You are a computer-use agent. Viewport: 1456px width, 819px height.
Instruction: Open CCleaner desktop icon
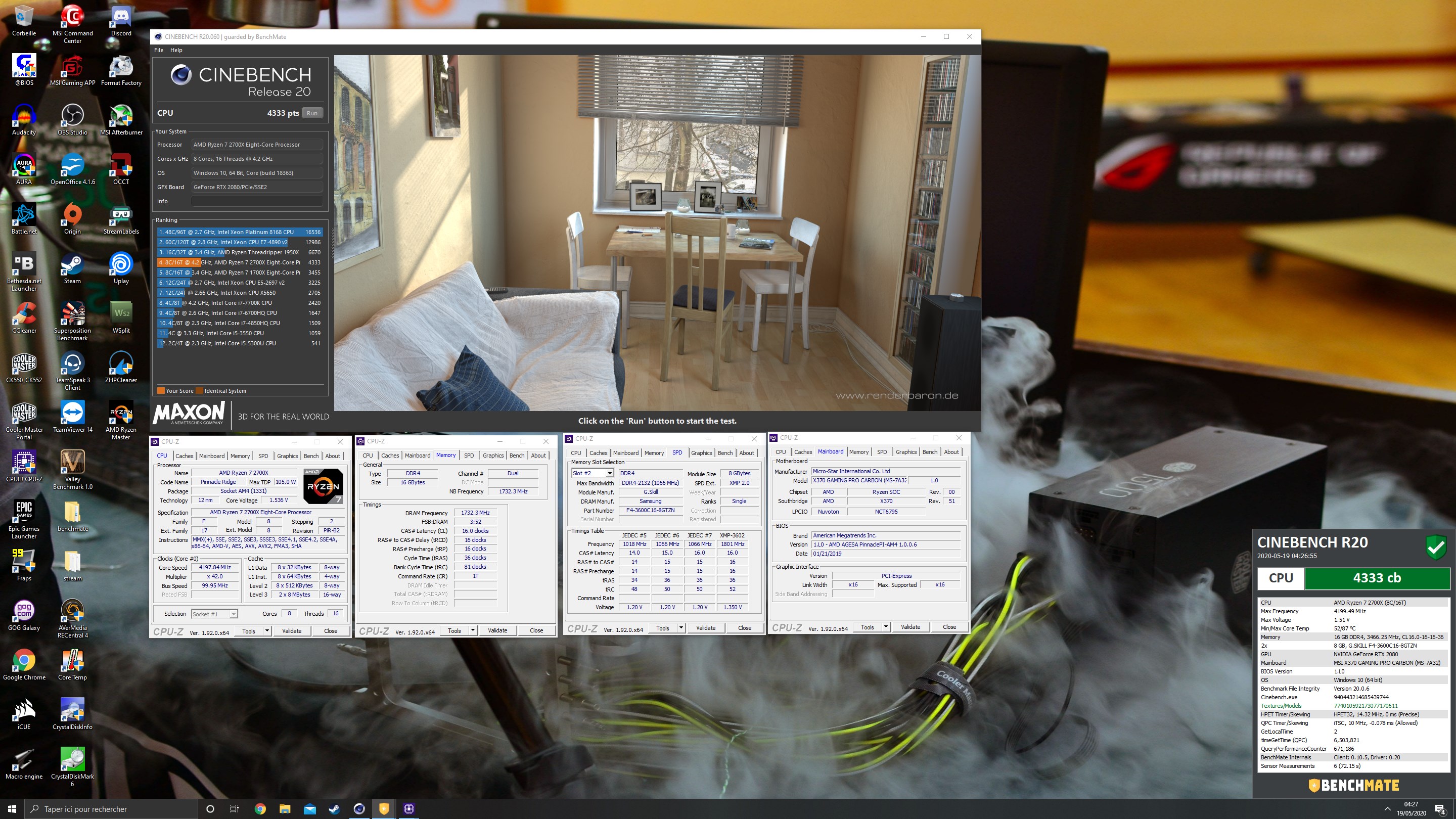click(24, 317)
